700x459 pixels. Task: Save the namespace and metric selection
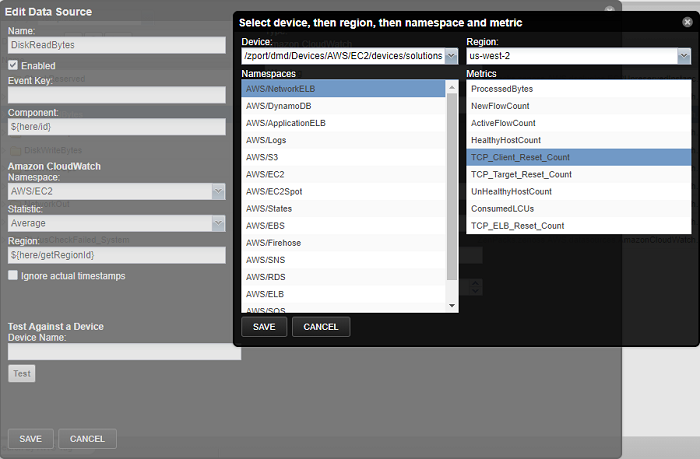[264, 327]
